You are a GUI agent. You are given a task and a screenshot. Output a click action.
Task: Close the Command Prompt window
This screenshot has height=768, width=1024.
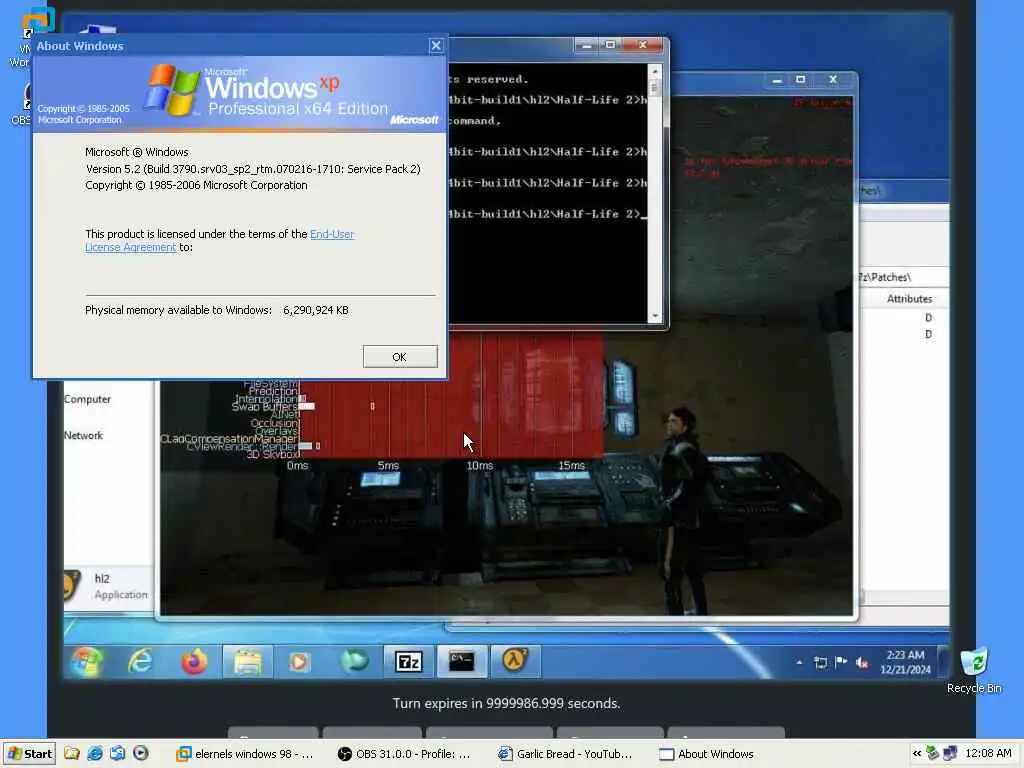click(643, 45)
